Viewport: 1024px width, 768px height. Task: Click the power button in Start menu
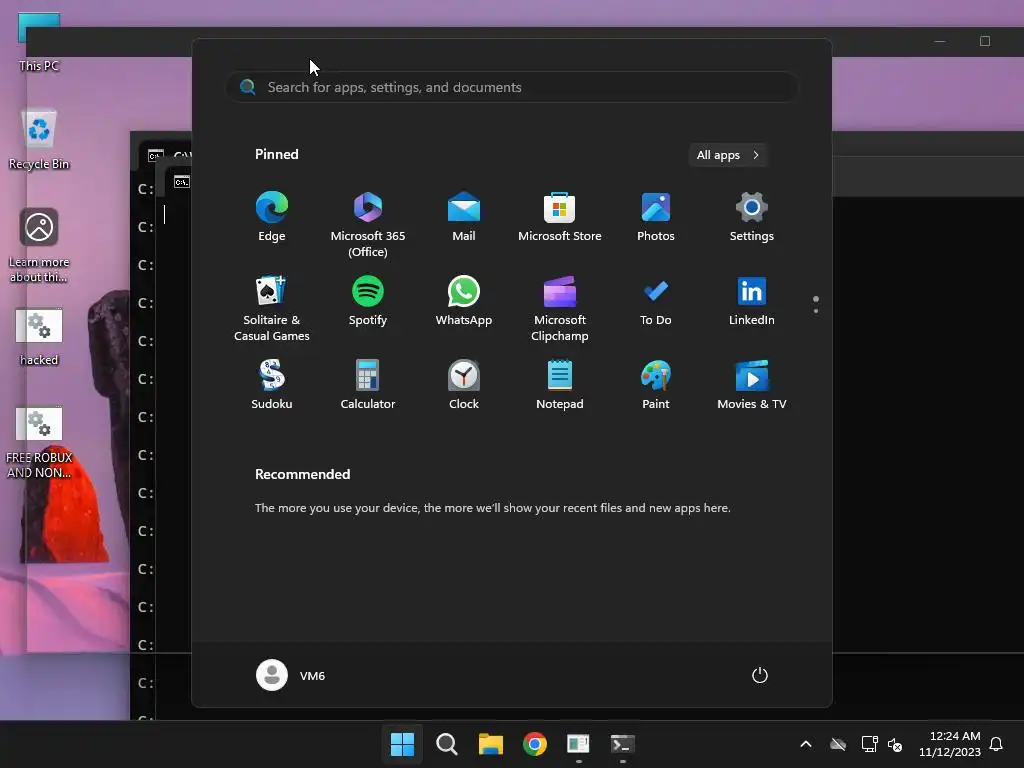click(760, 675)
